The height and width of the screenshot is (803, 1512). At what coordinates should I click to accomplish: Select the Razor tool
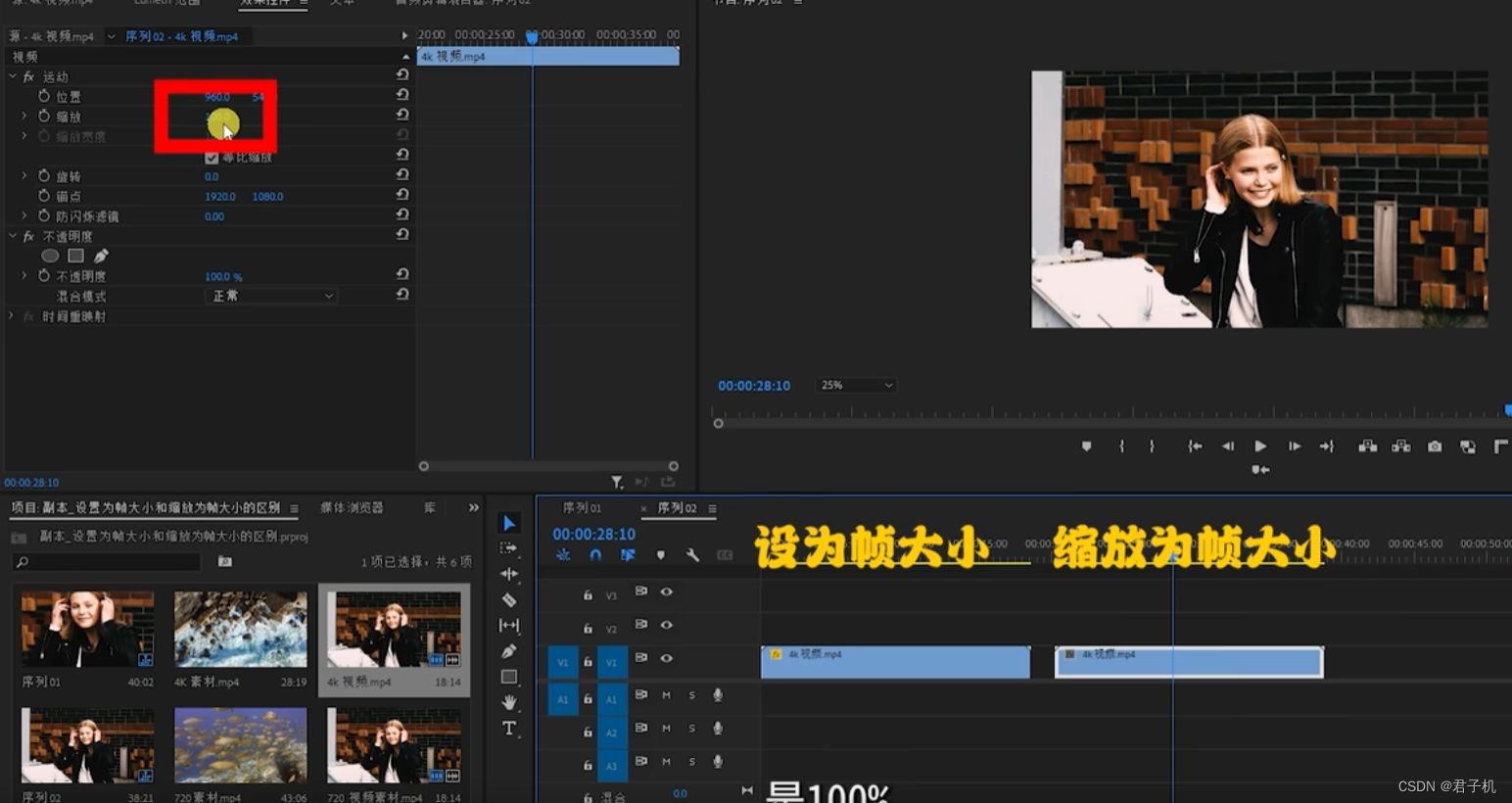coord(509,599)
